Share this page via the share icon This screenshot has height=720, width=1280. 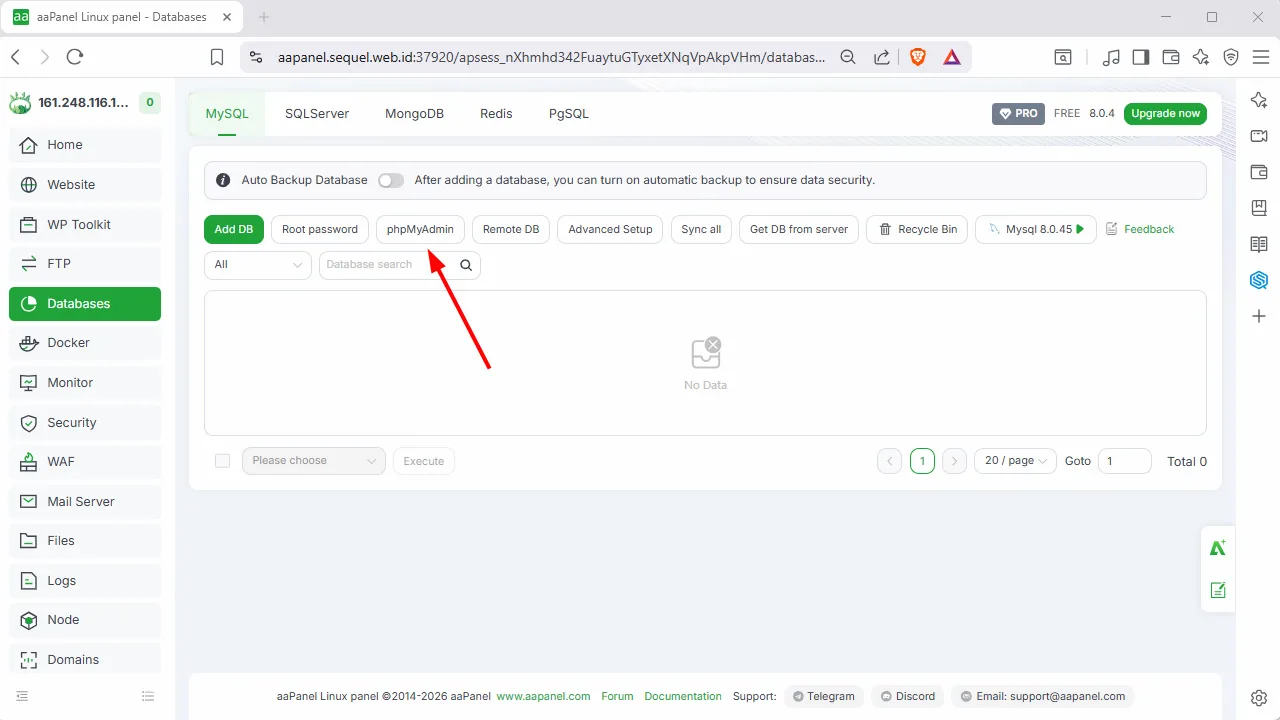882,57
